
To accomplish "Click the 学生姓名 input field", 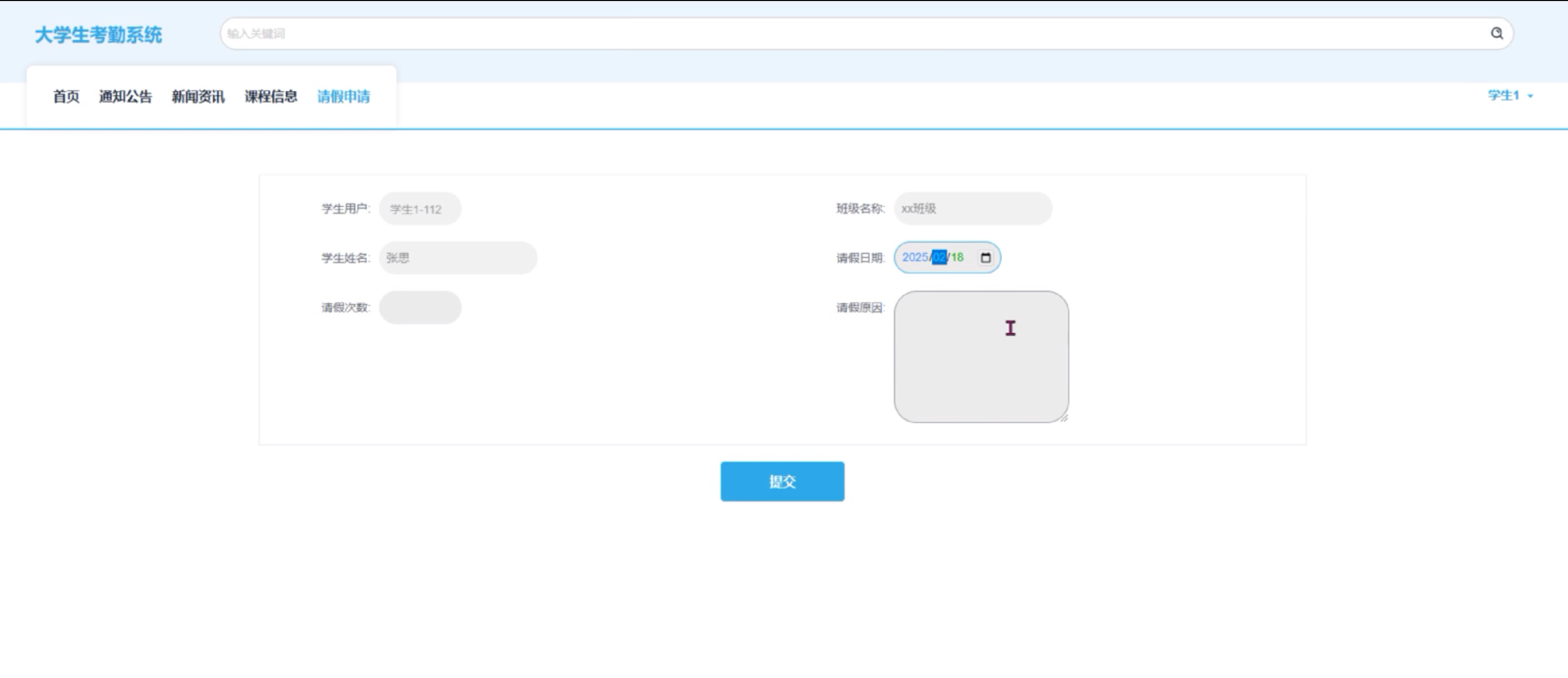I will (x=458, y=258).
